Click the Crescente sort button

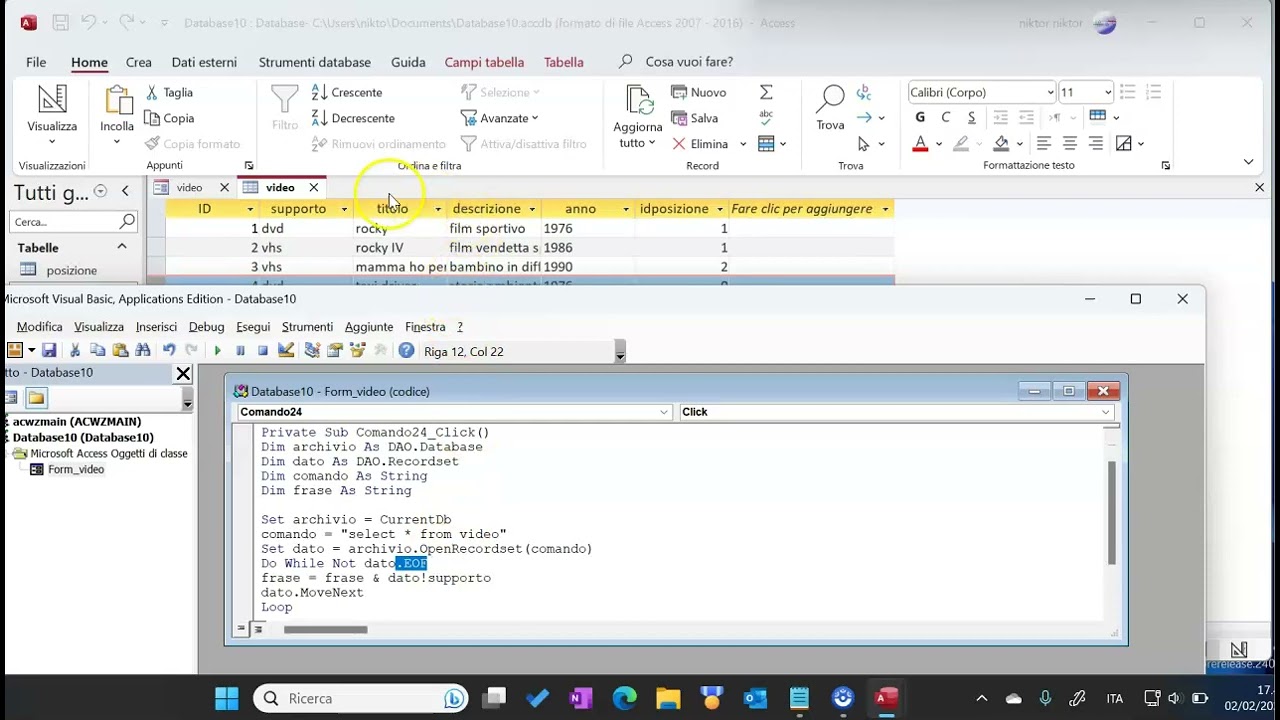point(347,92)
